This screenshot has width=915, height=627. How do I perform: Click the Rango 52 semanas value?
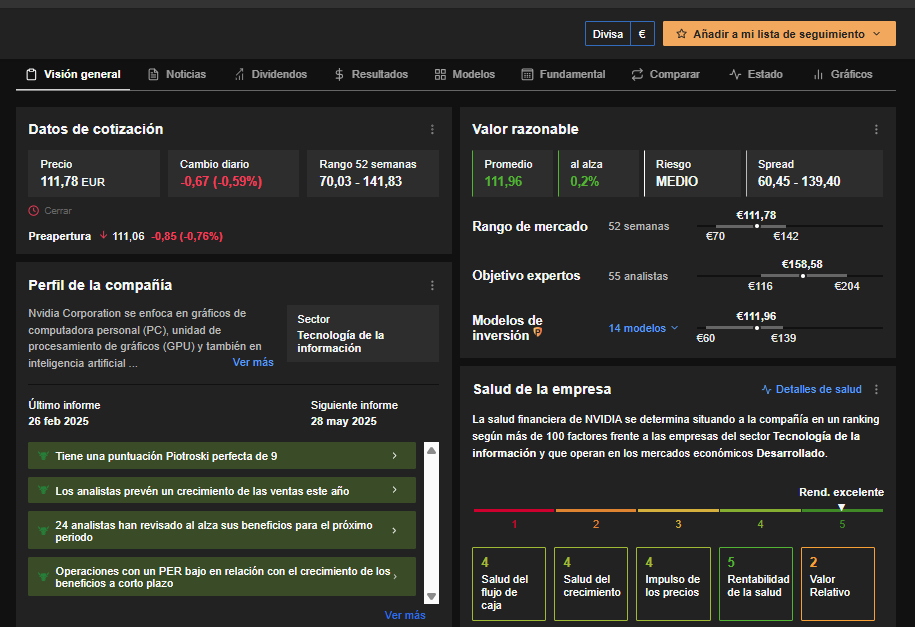click(x=361, y=182)
